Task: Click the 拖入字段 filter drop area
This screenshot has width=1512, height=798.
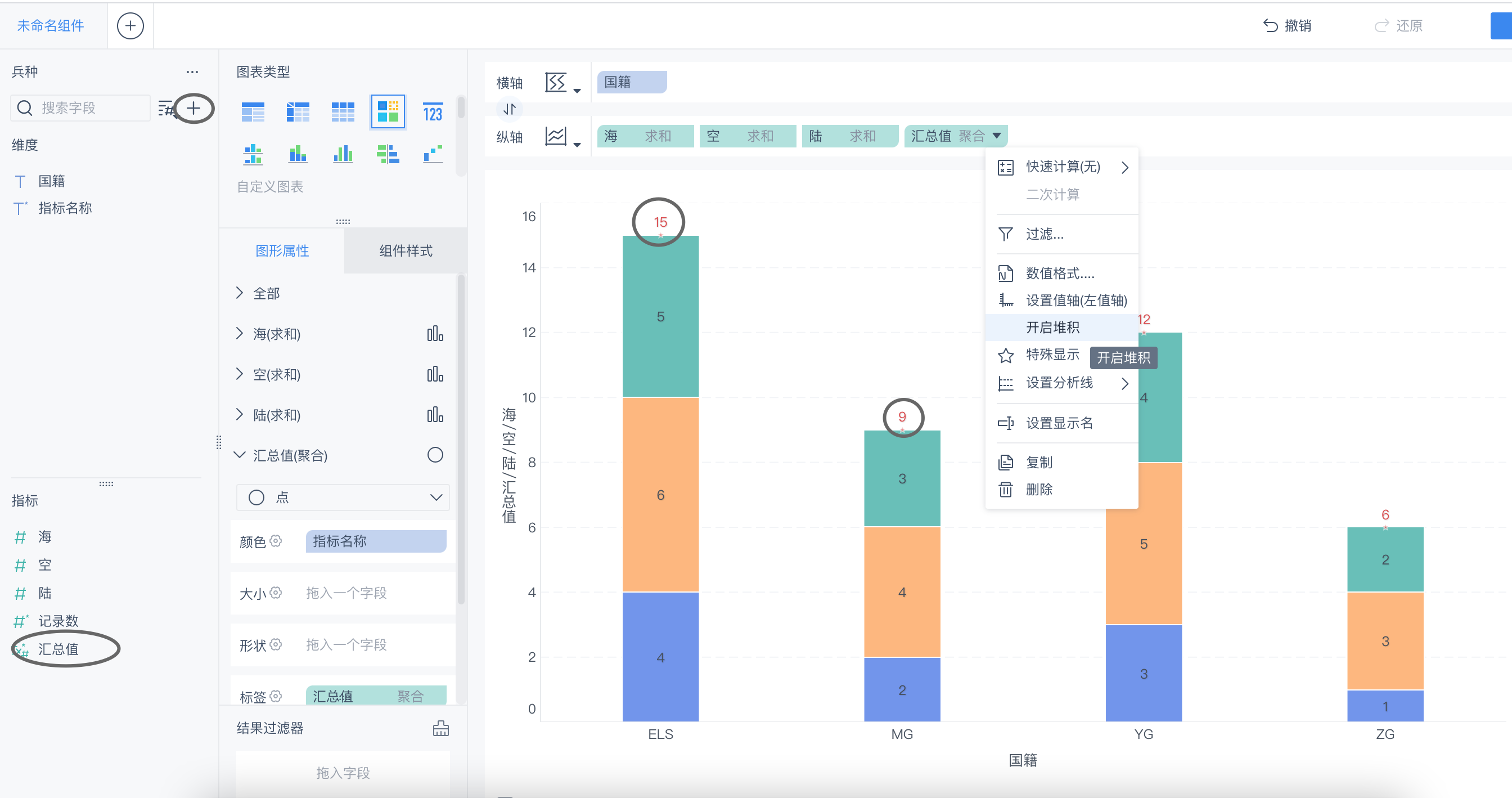Action: point(343,773)
